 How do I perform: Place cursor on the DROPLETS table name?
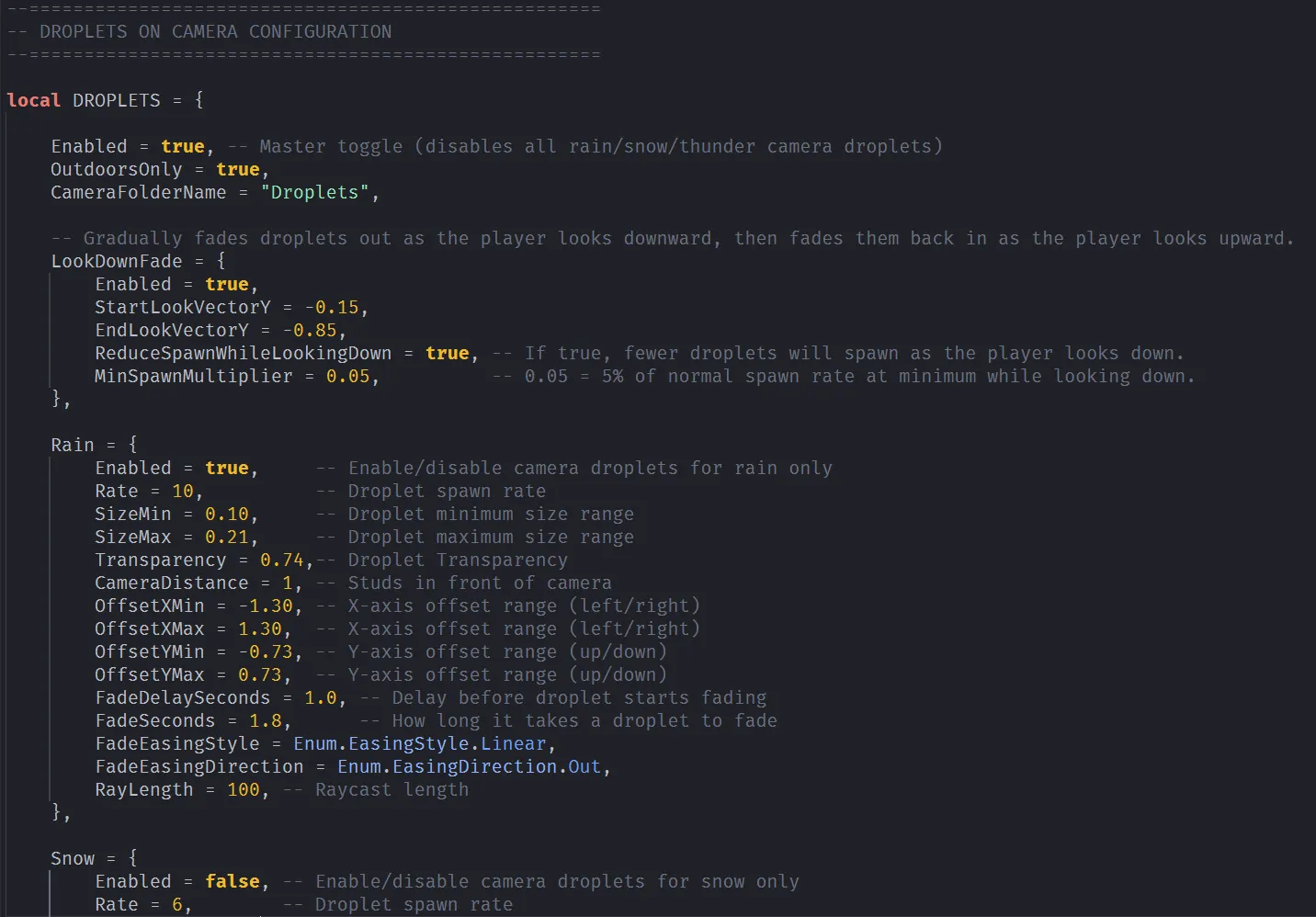click(x=116, y=100)
